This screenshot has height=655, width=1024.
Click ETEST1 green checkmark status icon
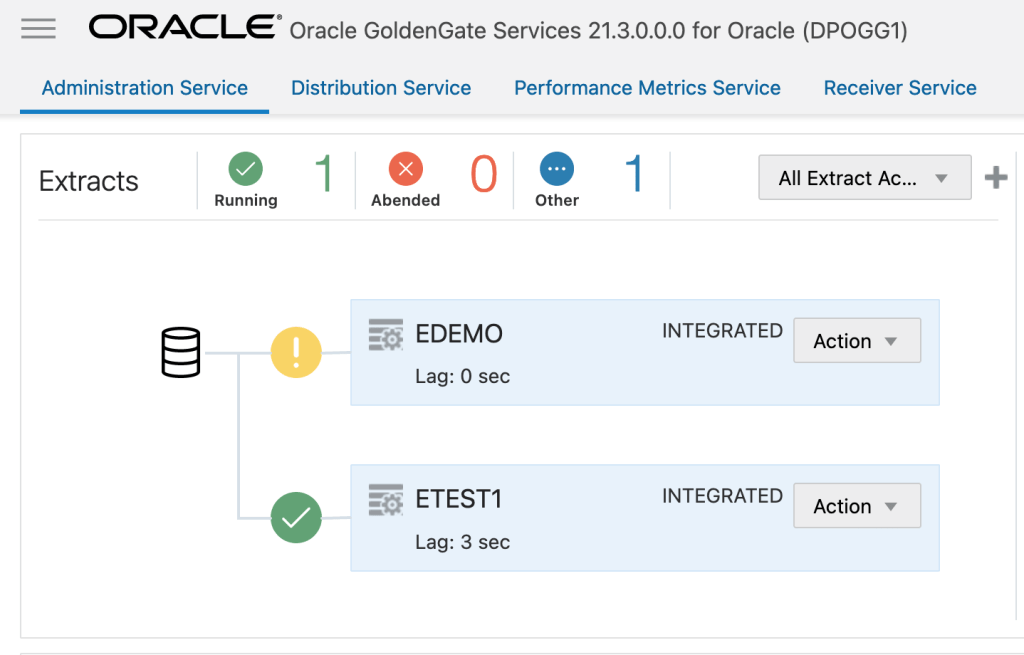coord(296,518)
